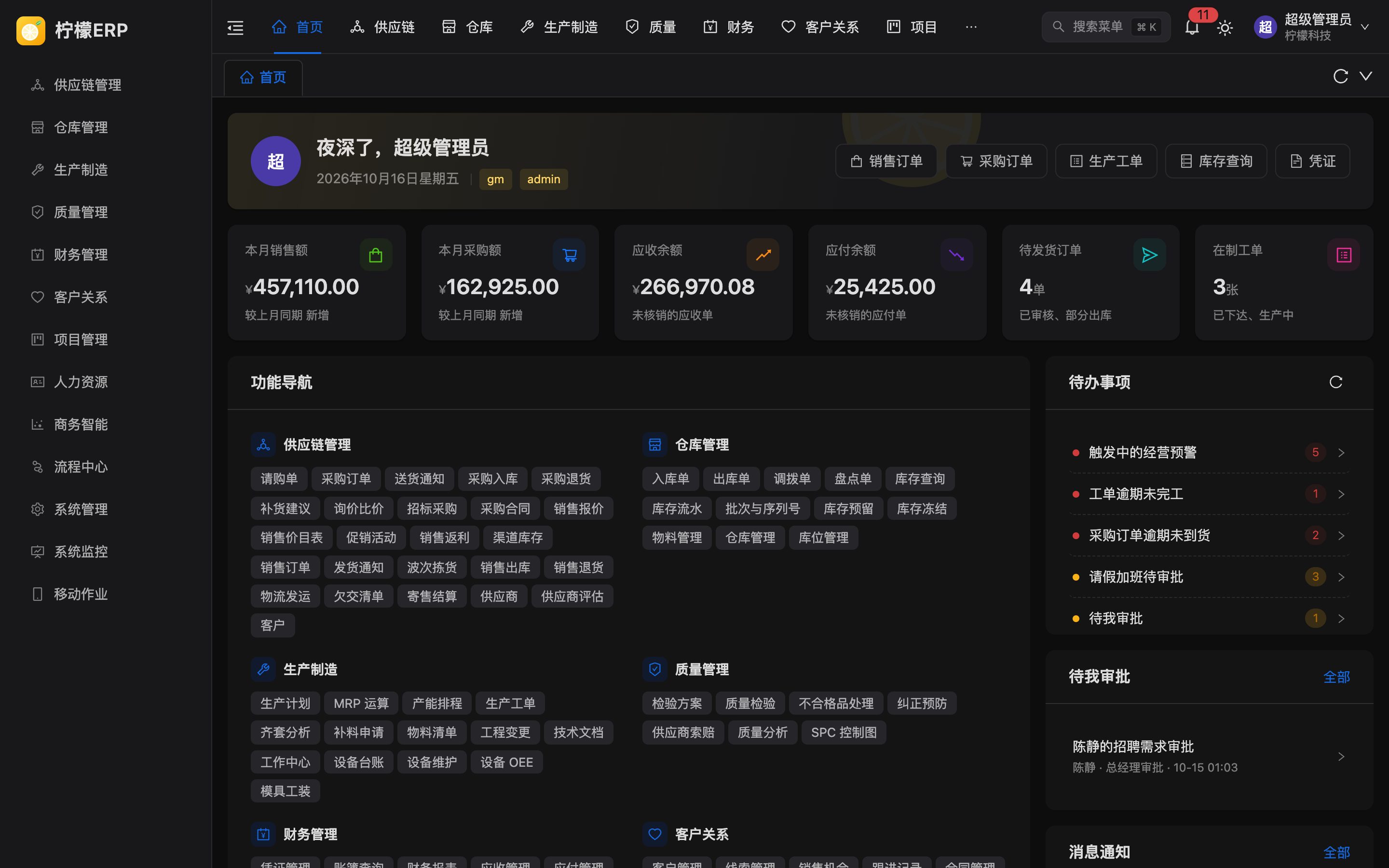Open 供应链管理 in the left sidebar
Screen dimensions: 1389x868
(106, 85)
